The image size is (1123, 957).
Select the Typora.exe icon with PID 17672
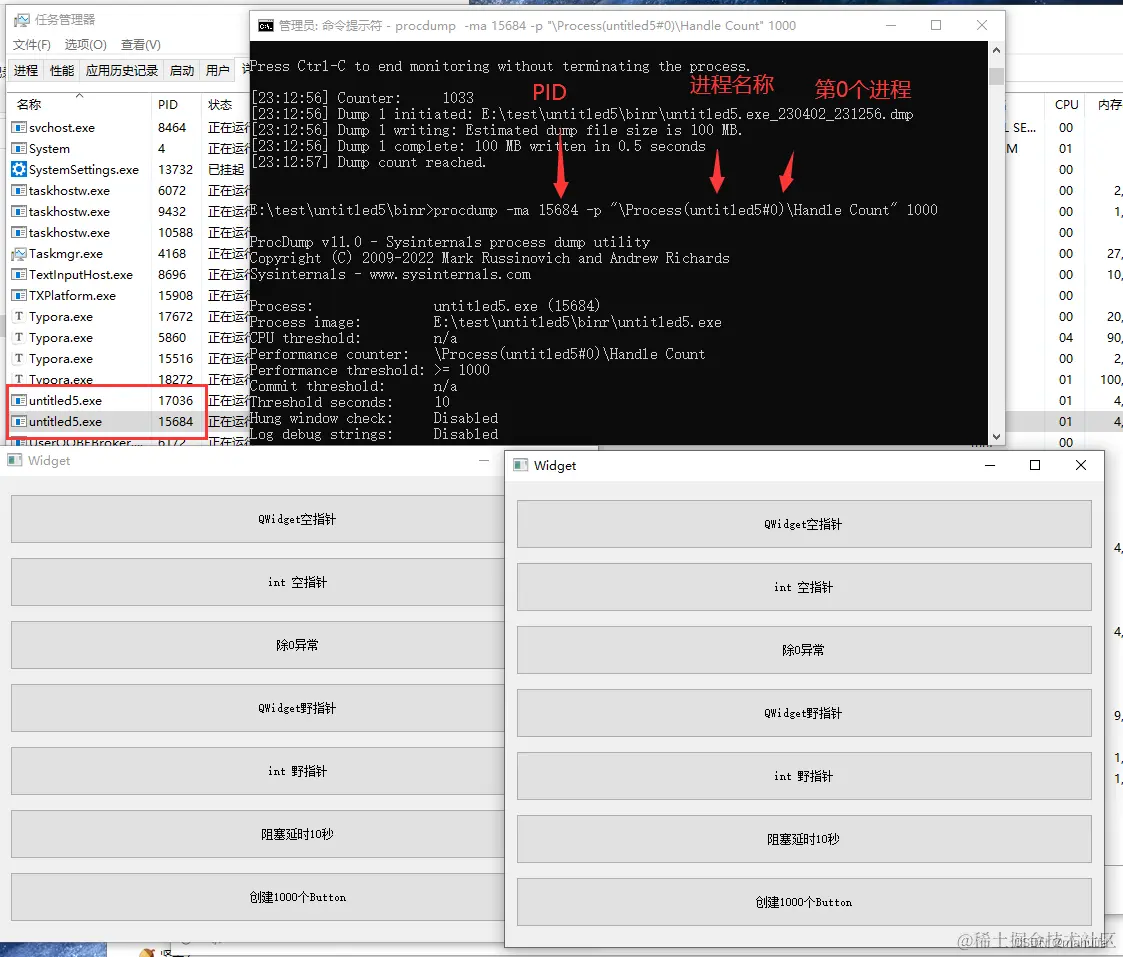(x=19, y=317)
